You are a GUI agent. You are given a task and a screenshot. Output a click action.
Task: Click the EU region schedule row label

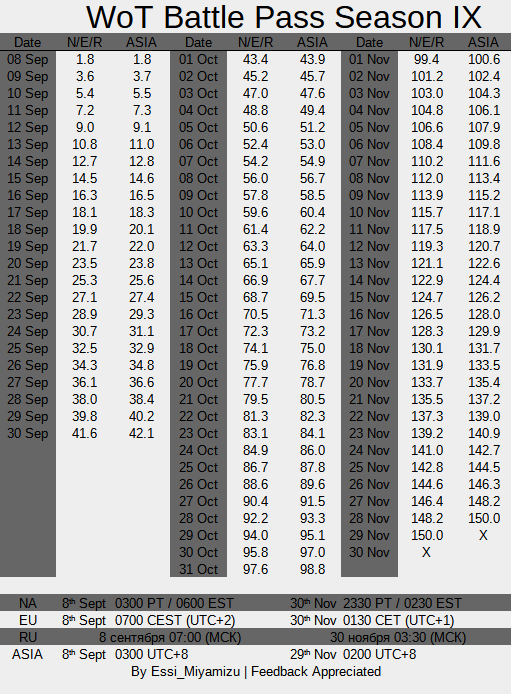coord(27,621)
